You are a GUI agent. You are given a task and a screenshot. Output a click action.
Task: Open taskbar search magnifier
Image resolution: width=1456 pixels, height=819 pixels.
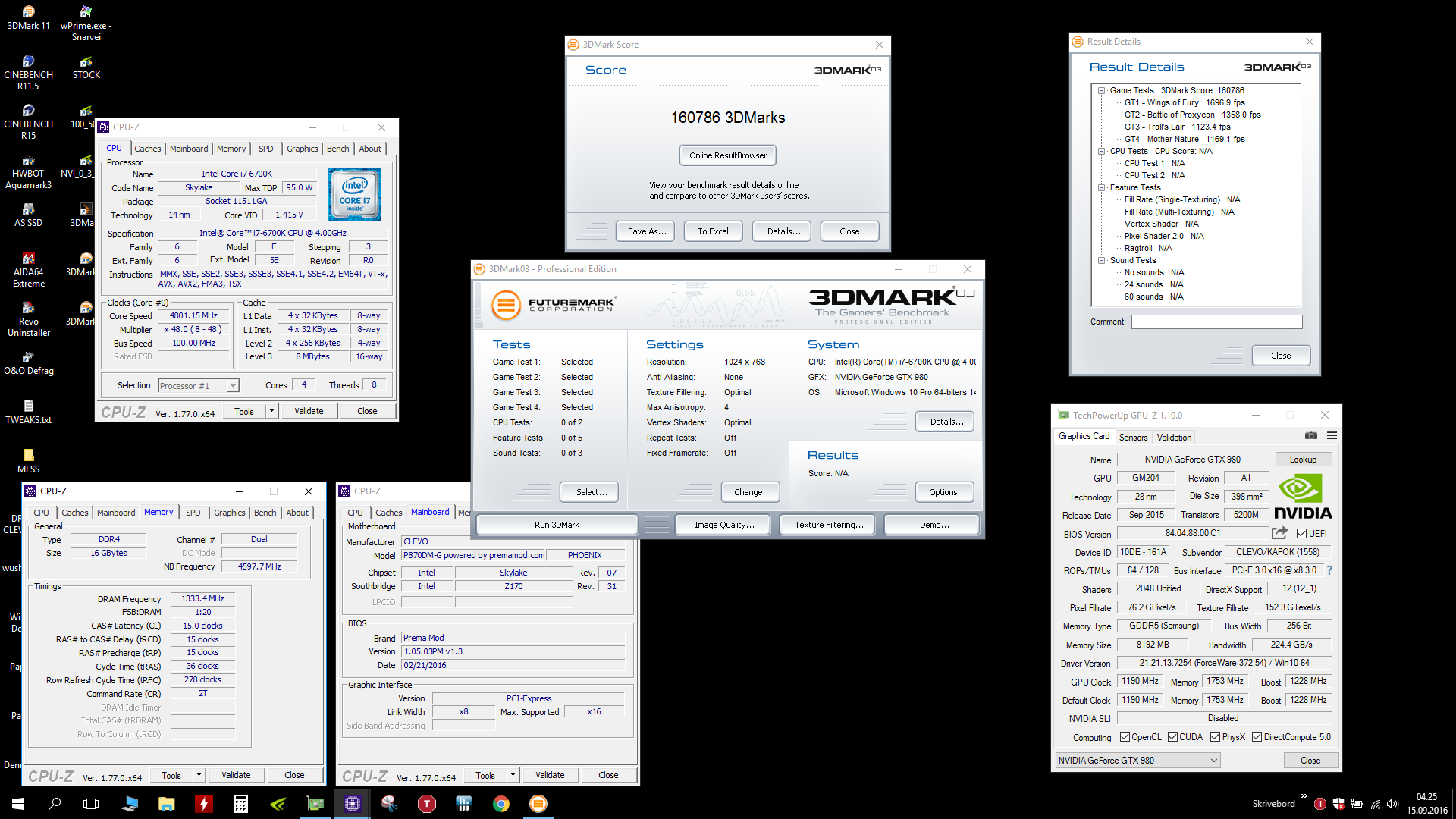(x=55, y=803)
